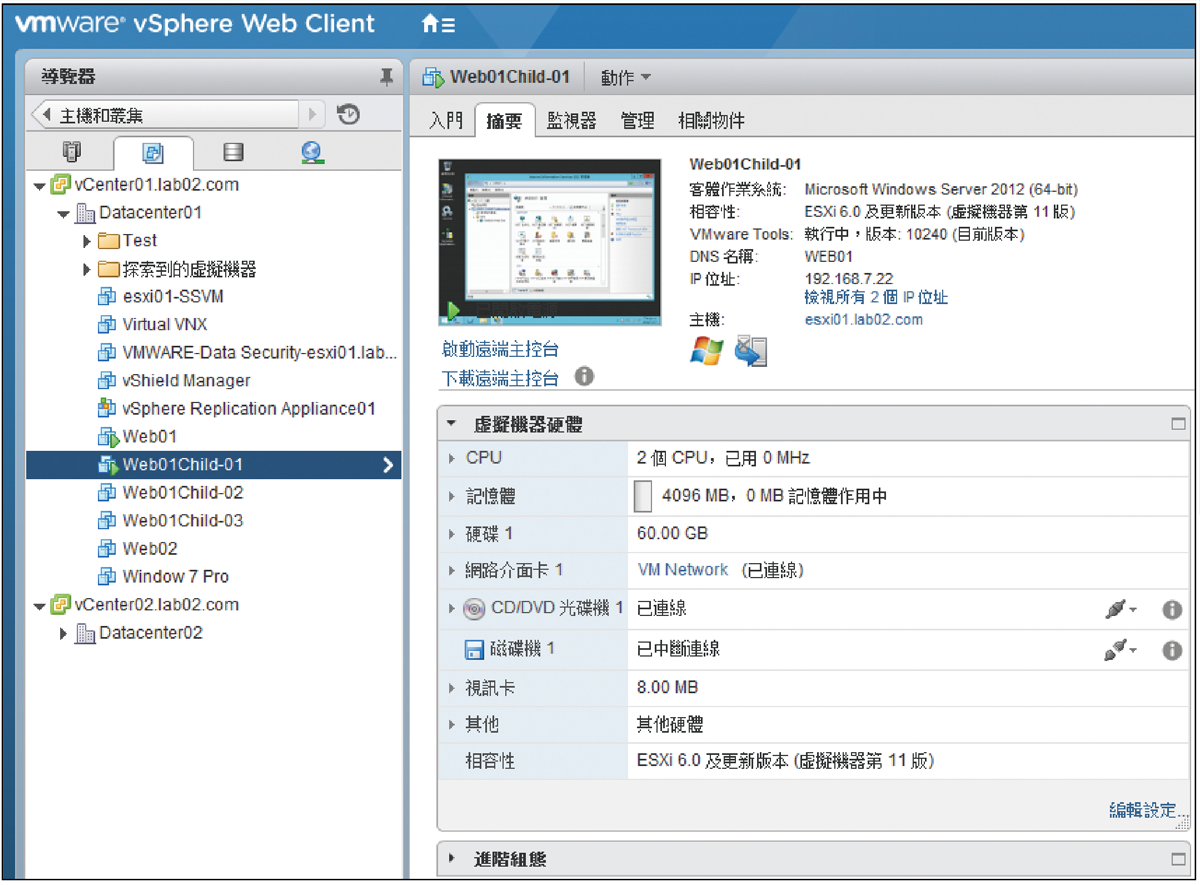
Task: Select VMWARE-Data Security-esxi01 in the tree
Action: [x=260, y=353]
